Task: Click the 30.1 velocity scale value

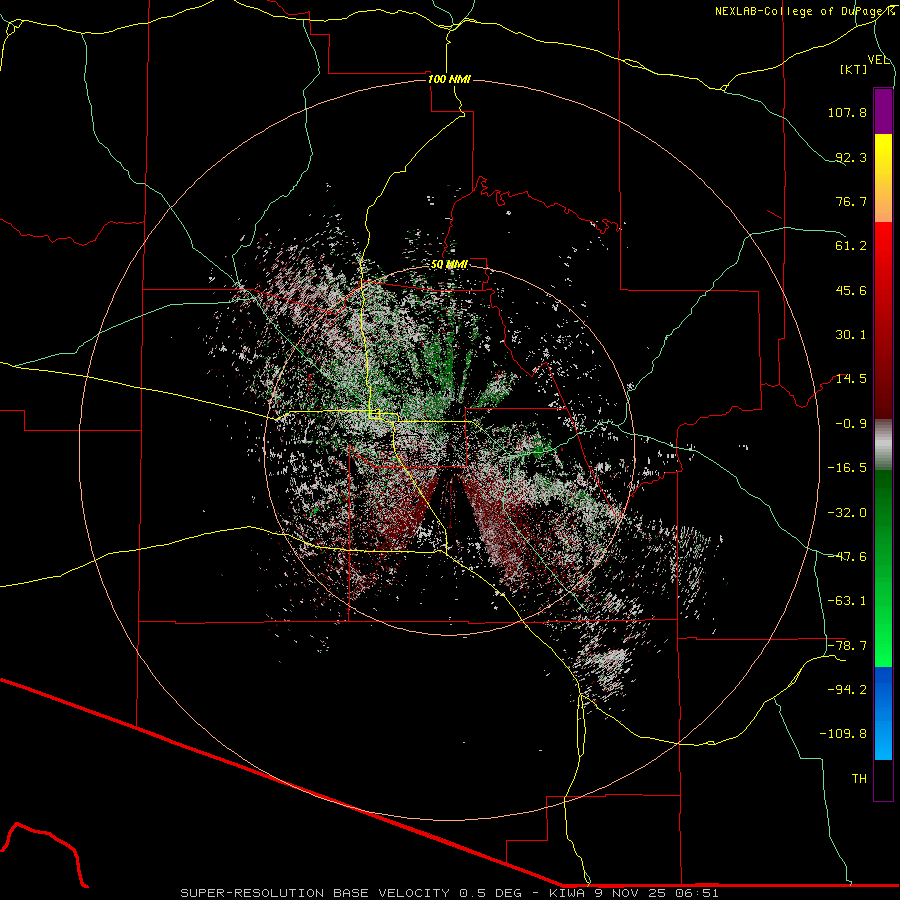Action: (851, 335)
